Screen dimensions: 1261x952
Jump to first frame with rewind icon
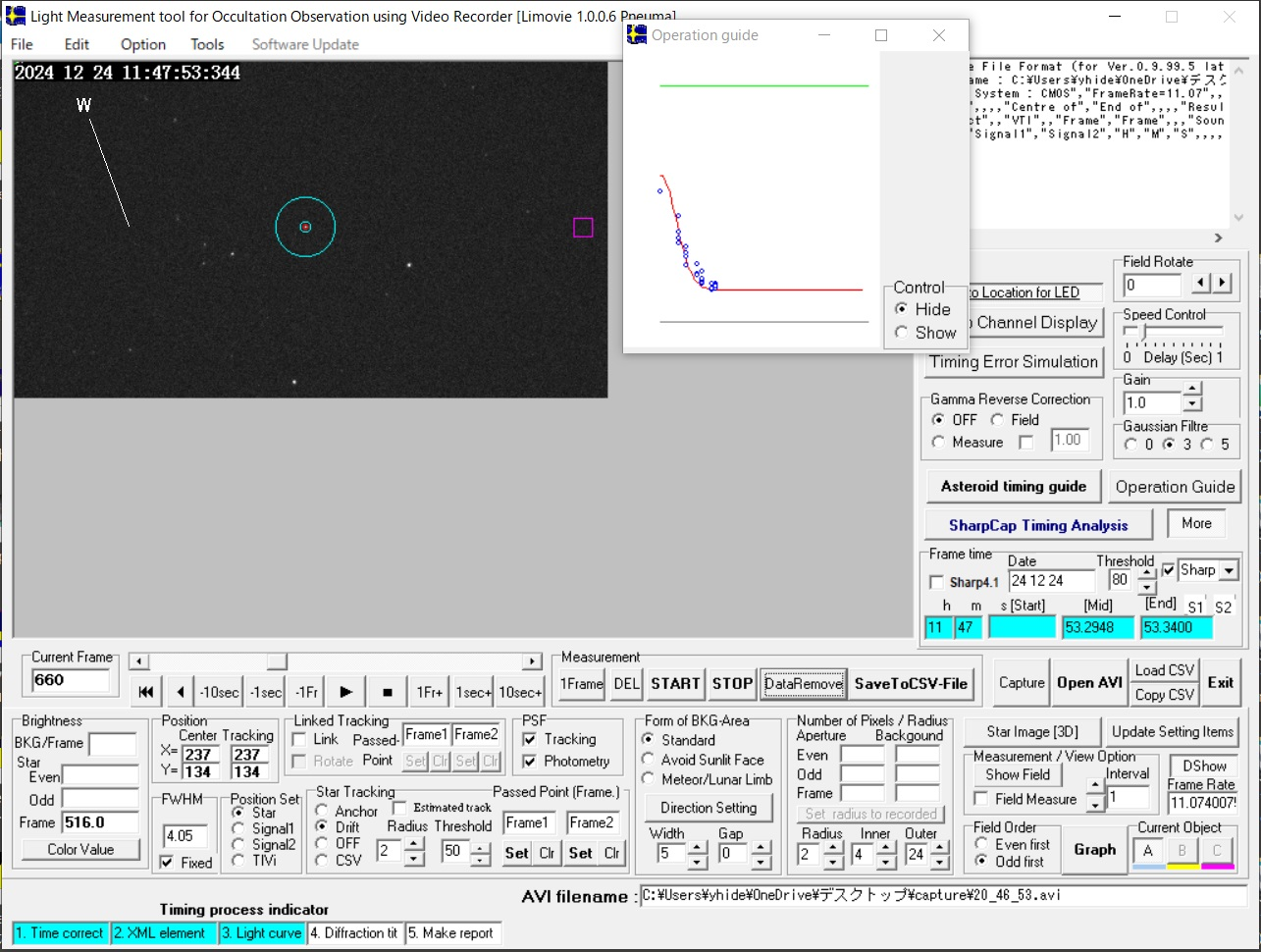click(146, 692)
